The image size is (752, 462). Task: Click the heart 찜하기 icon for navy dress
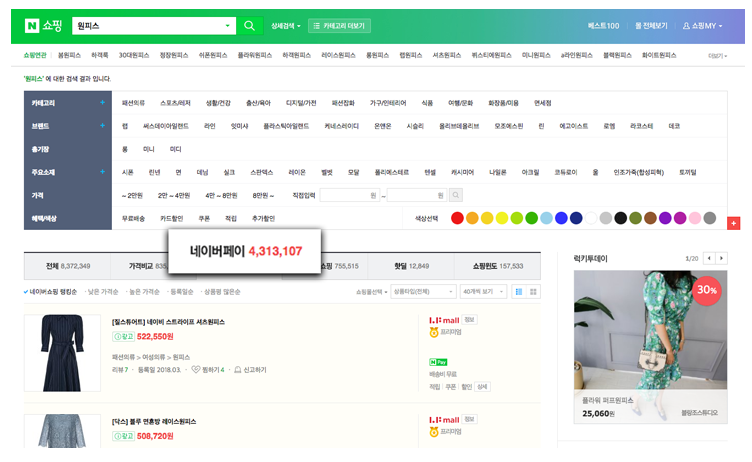196,369
